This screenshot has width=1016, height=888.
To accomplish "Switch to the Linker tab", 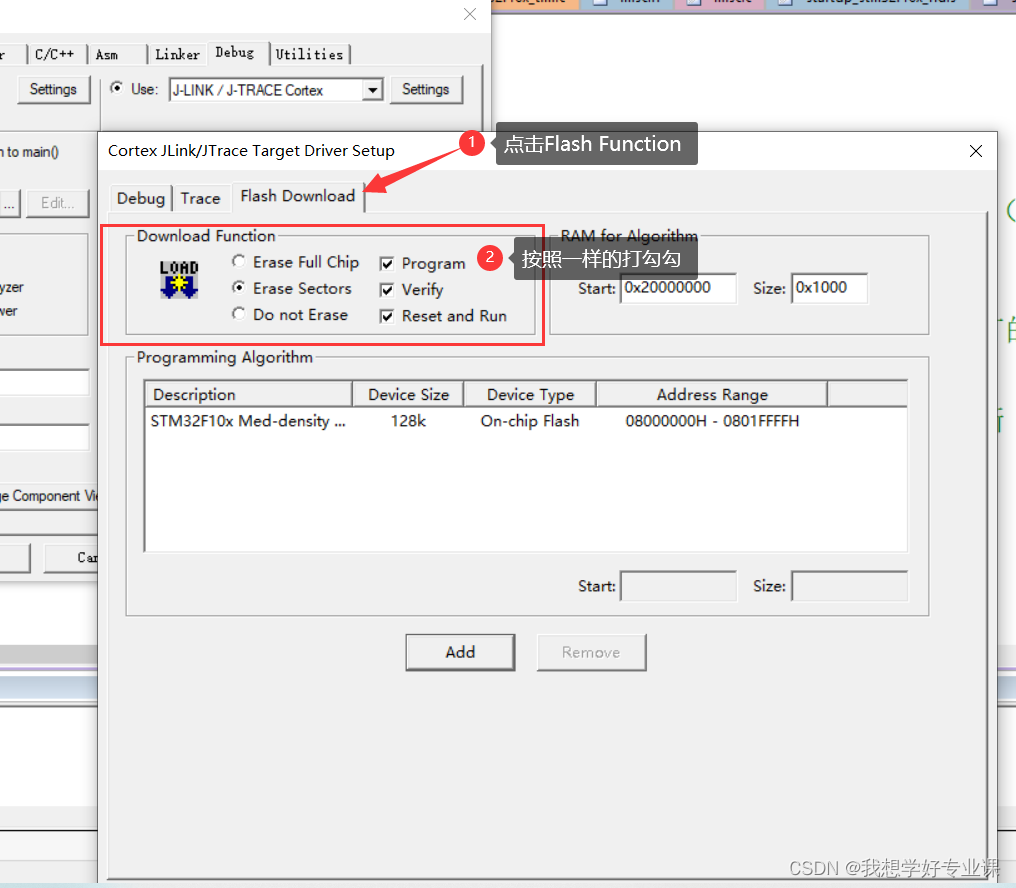I will 178,54.
